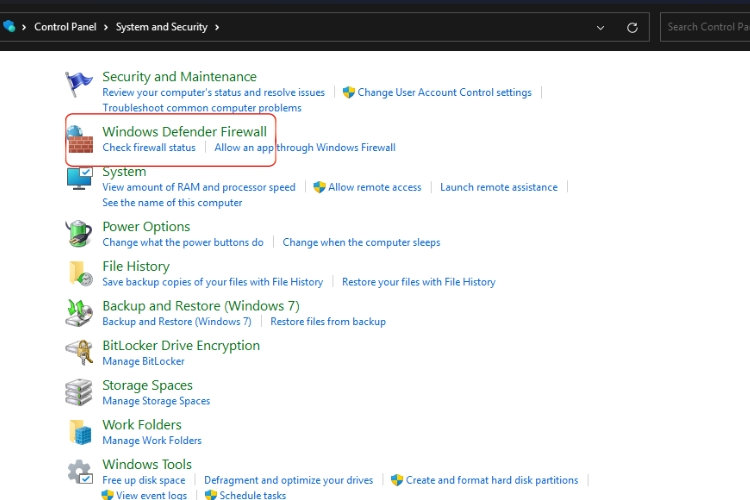
Task: Click the Security and Maintenance flag icon
Action: tap(79, 84)
